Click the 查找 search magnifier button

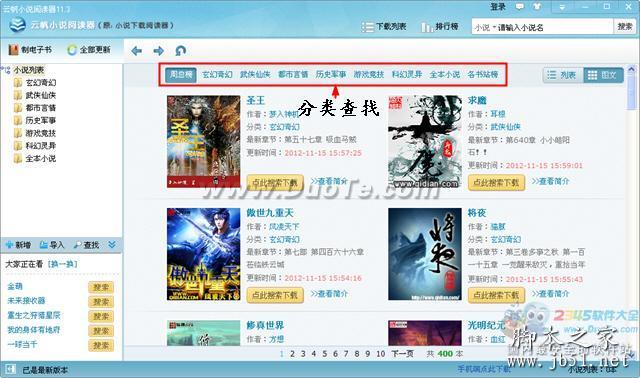pyautogui.click(x=87, y=245)
